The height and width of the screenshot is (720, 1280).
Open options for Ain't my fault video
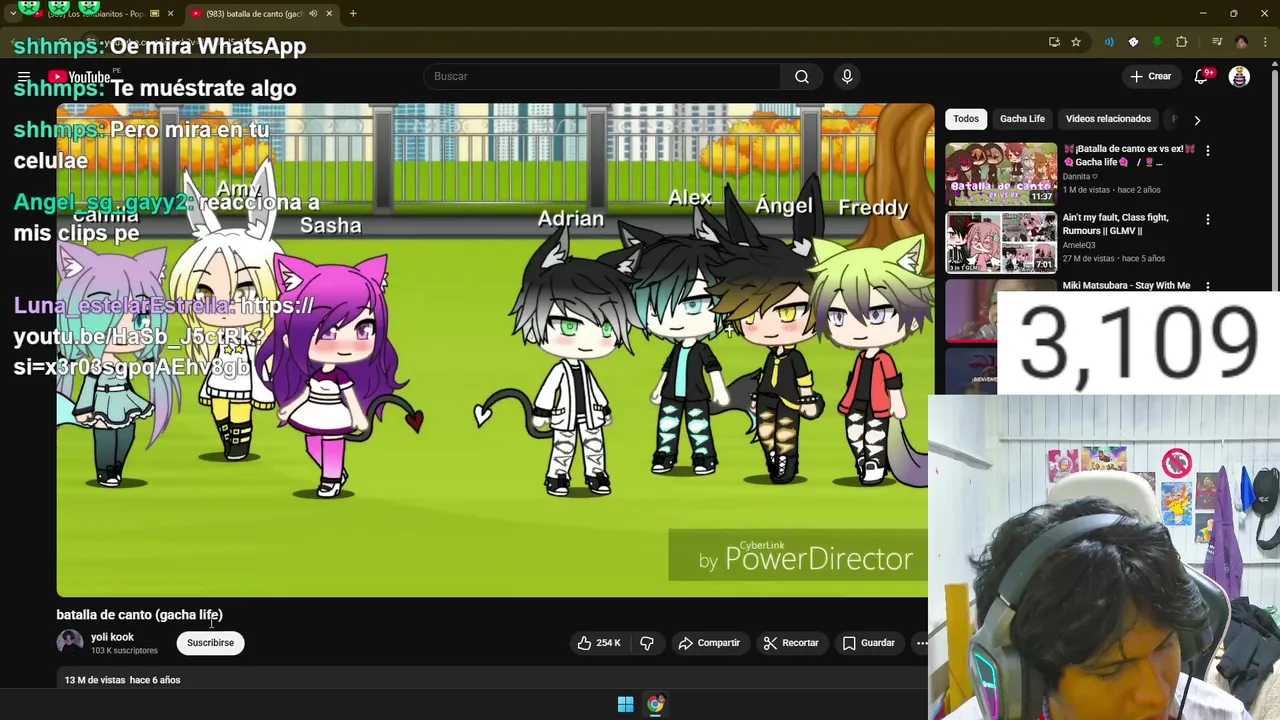pyautogui.click(x=1207, y=219)
